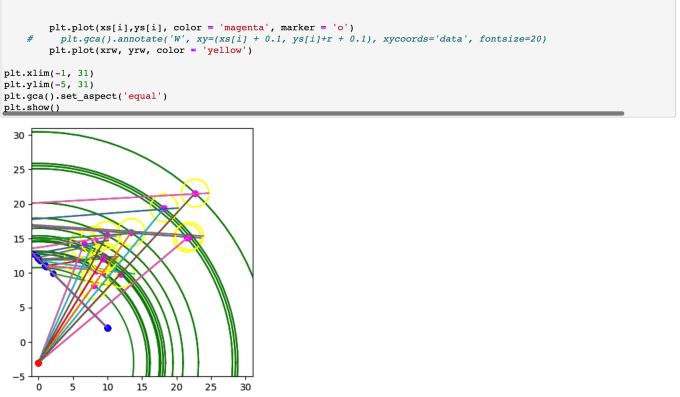Click the magenta point on the blue horizontal line
Viewport: 680px width, 397px height.
[x=164, y=209]
